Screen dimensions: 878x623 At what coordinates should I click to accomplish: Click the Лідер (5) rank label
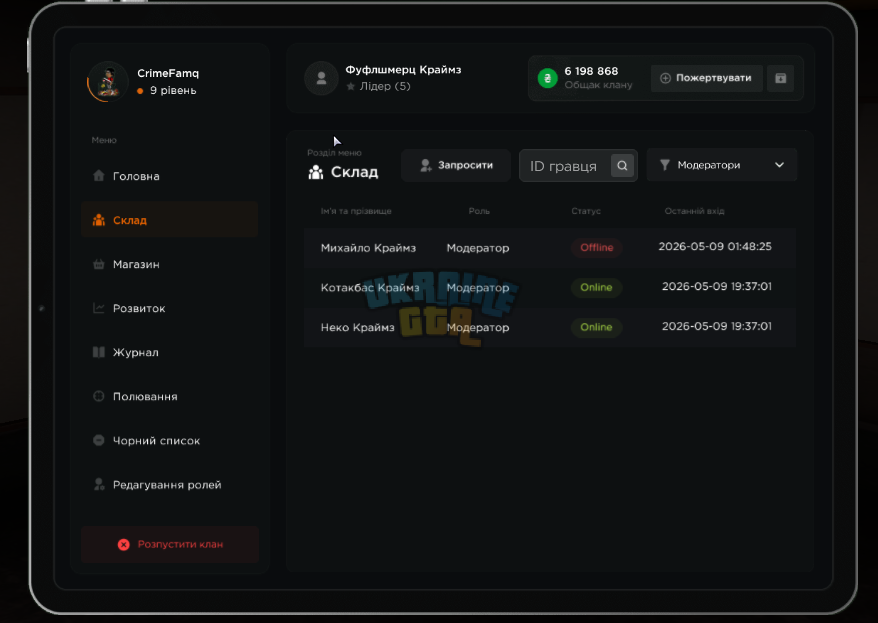pos(385,86)
